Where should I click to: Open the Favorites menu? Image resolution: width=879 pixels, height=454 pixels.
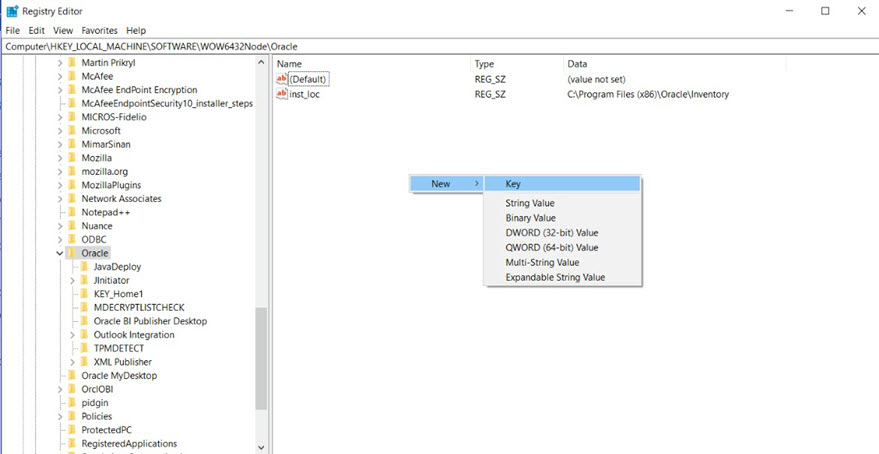(99, 30)
